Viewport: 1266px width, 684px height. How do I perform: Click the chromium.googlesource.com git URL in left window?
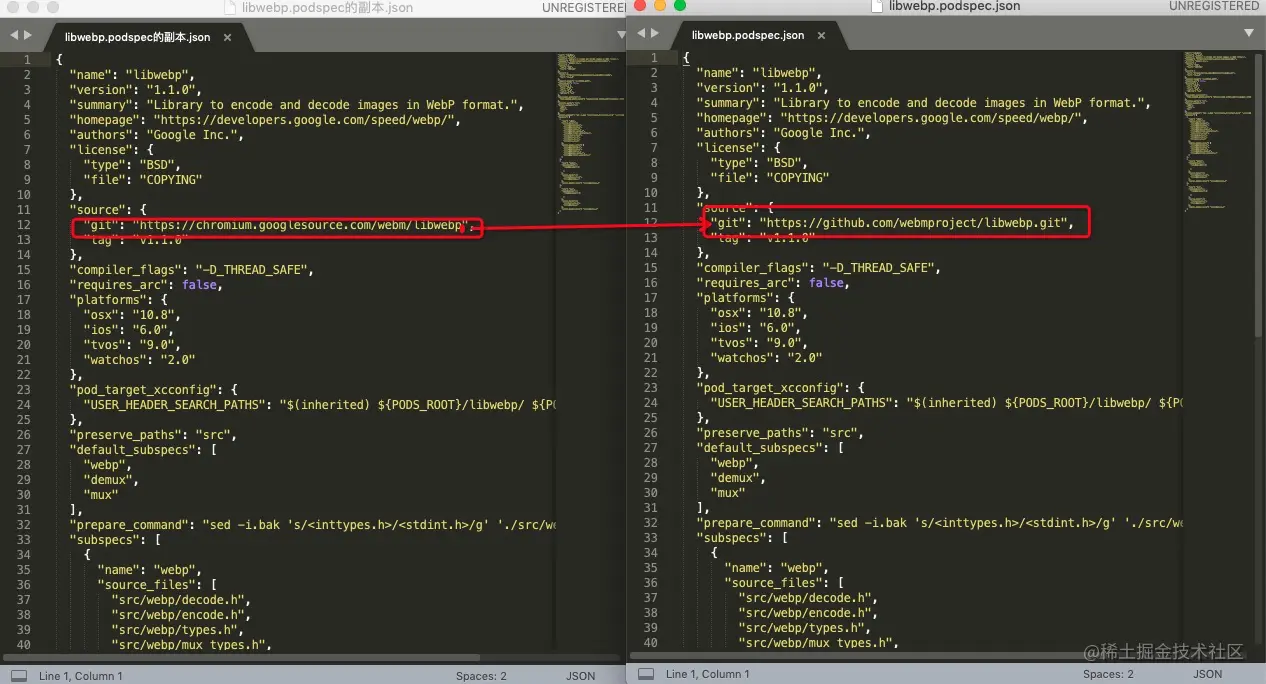coord(301,225)
